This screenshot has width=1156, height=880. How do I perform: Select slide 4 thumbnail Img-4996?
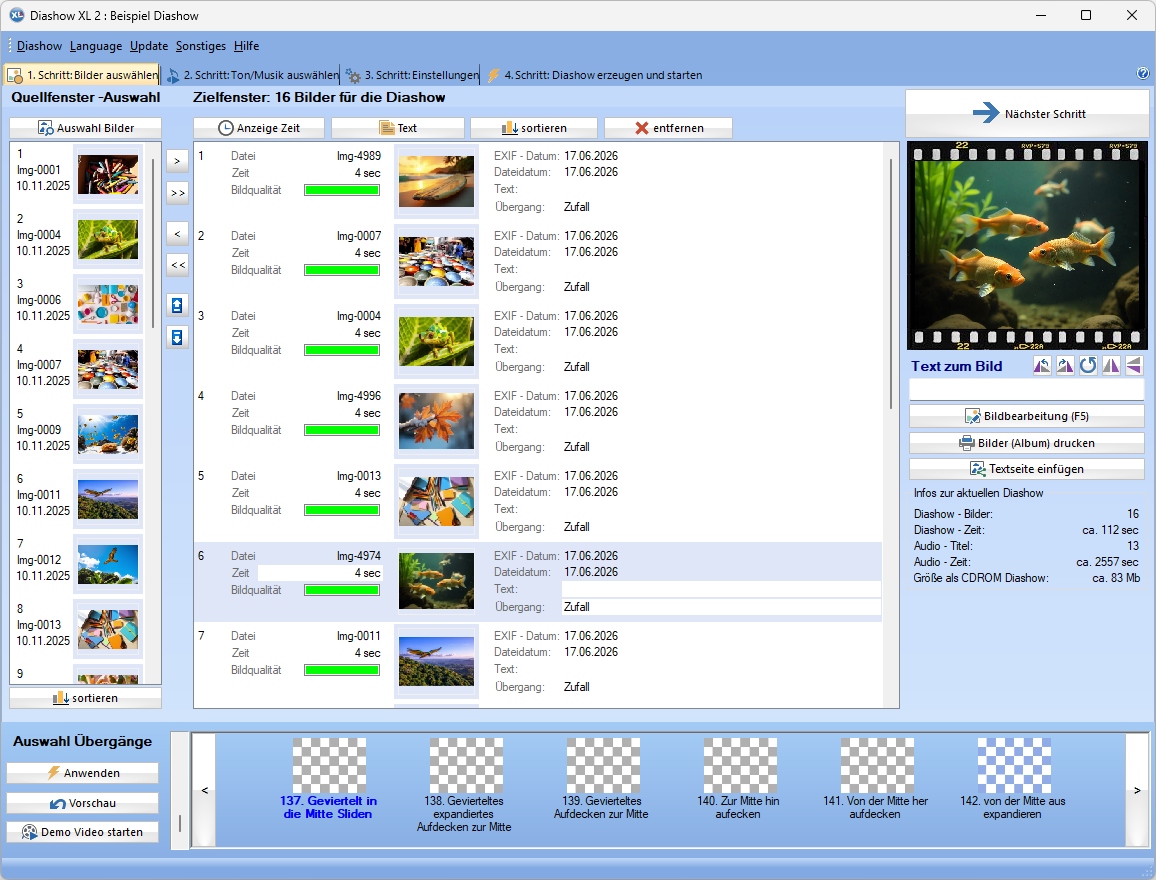click(x=436, y=422)
